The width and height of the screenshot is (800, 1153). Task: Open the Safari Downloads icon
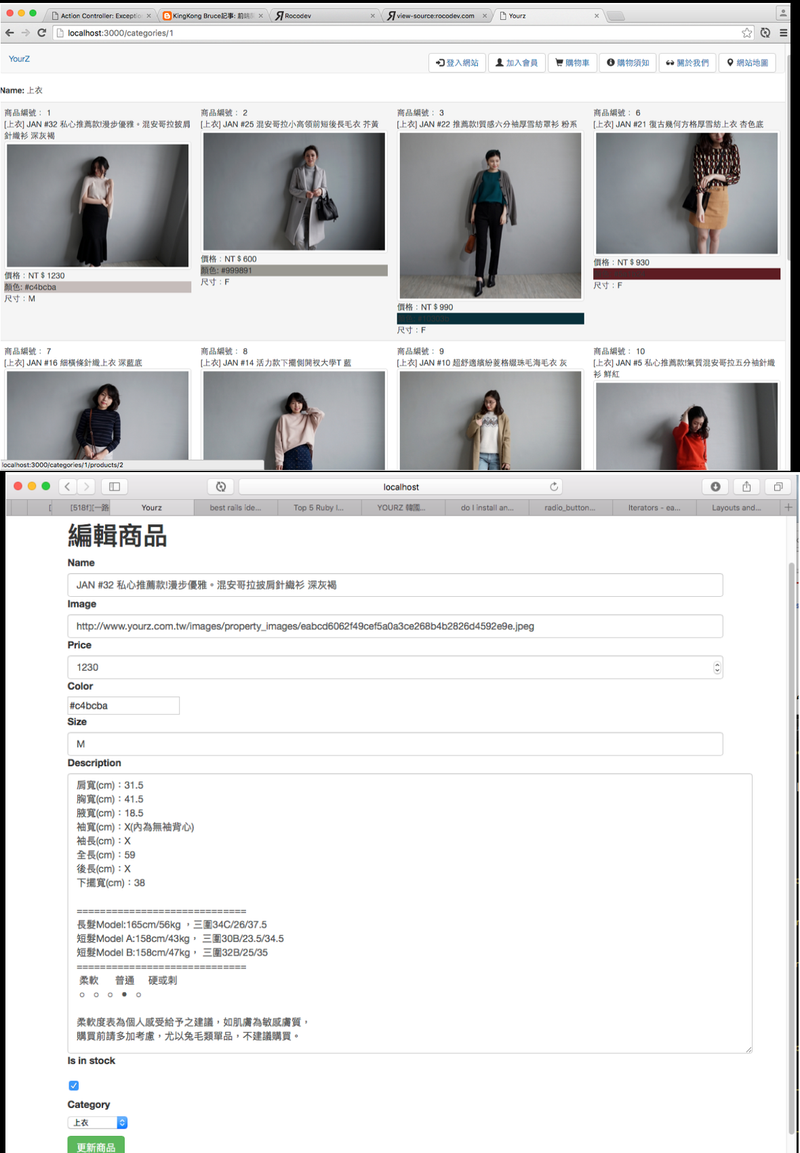(714, 486)
